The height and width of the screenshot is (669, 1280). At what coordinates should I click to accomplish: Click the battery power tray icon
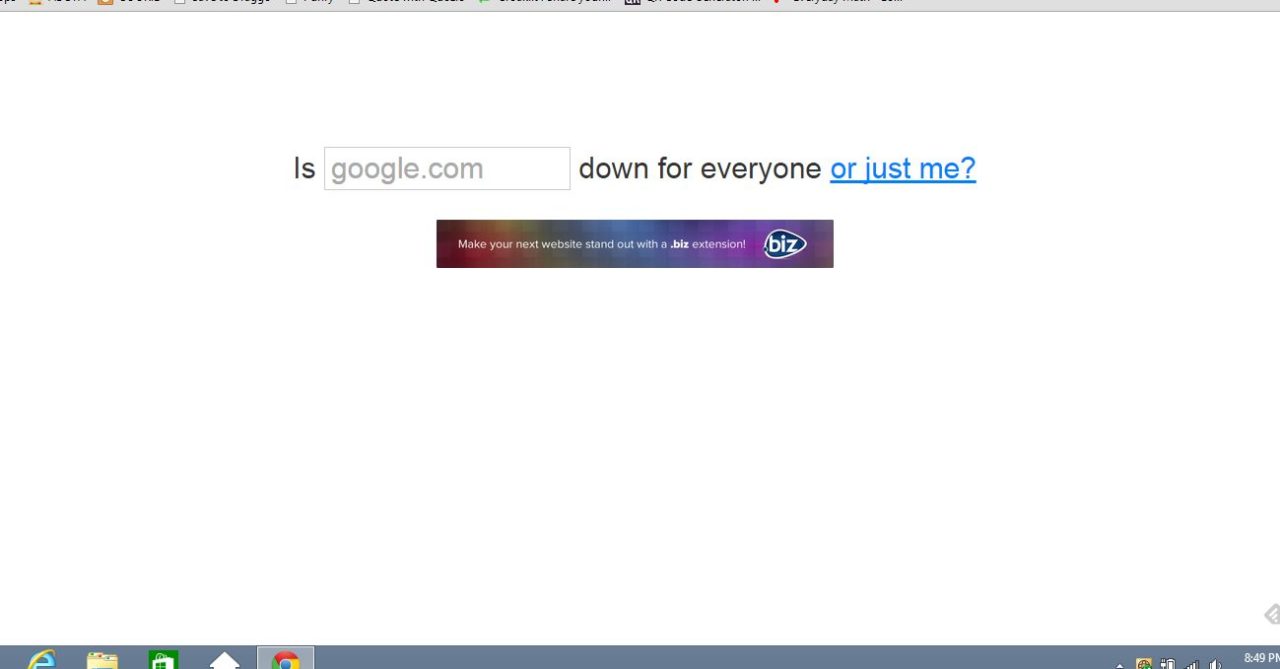click(1167, 664)
